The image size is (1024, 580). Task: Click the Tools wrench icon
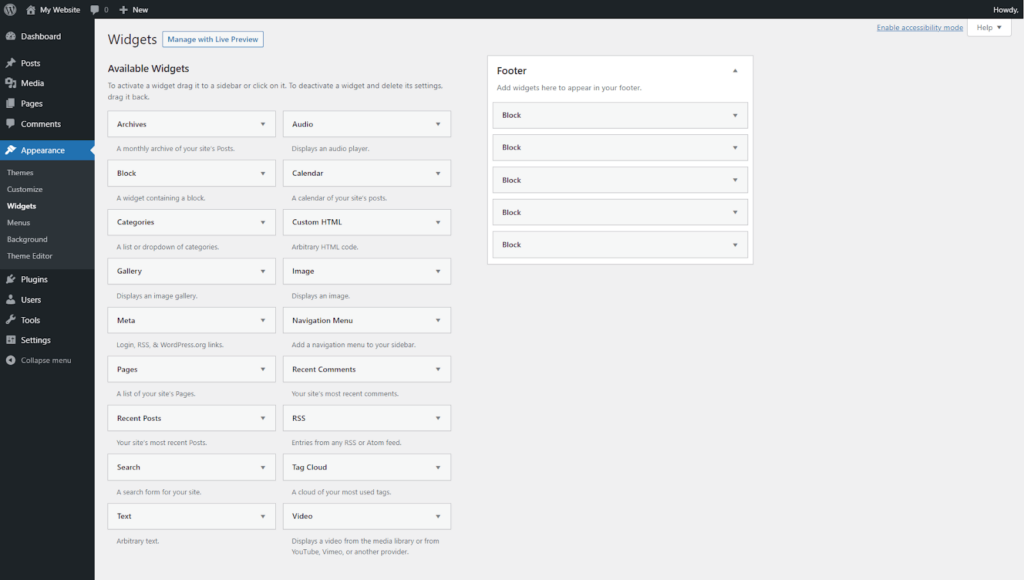pos(10,319)
